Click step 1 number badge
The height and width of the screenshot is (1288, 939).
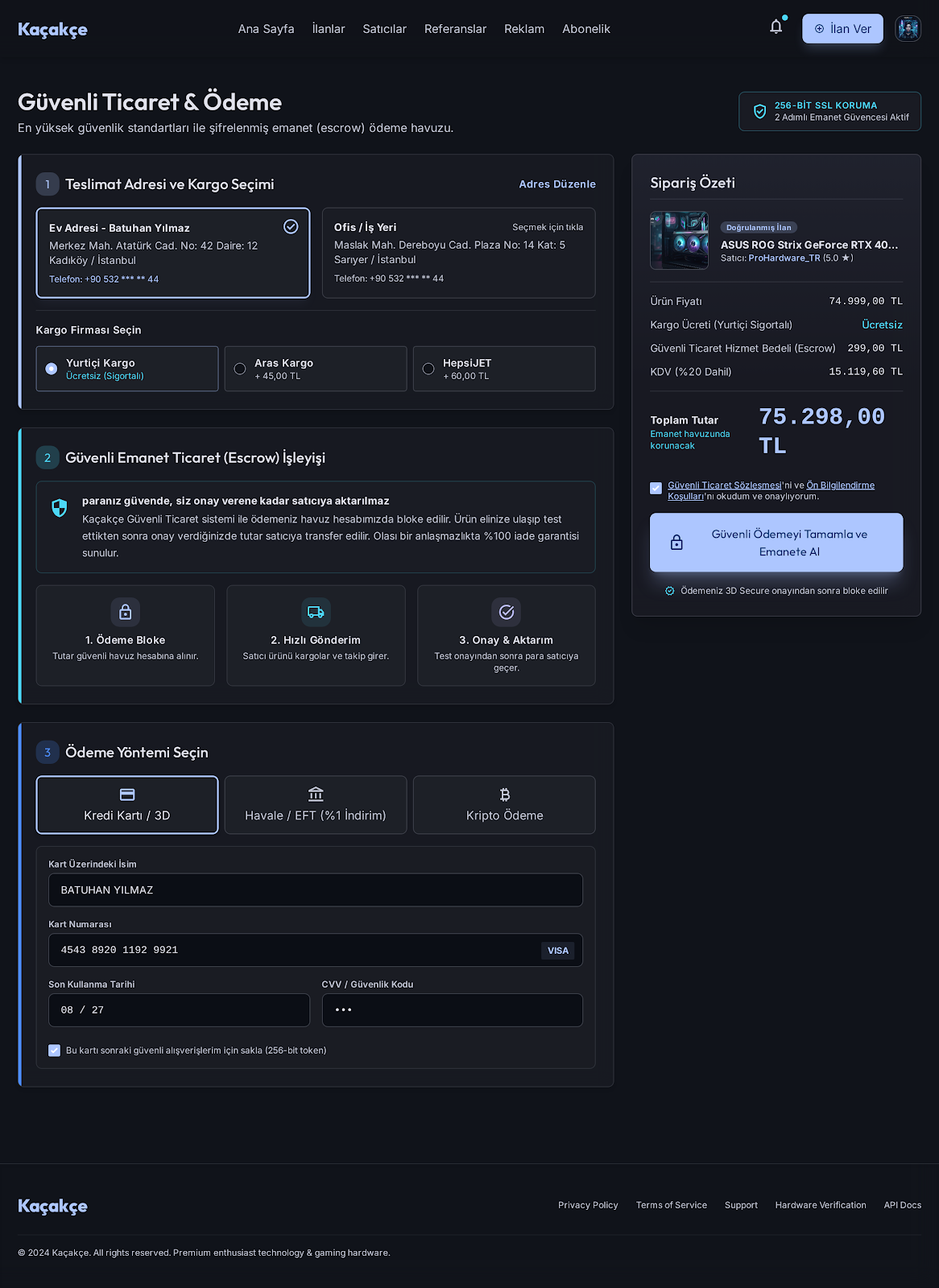(x=48, y=184)
